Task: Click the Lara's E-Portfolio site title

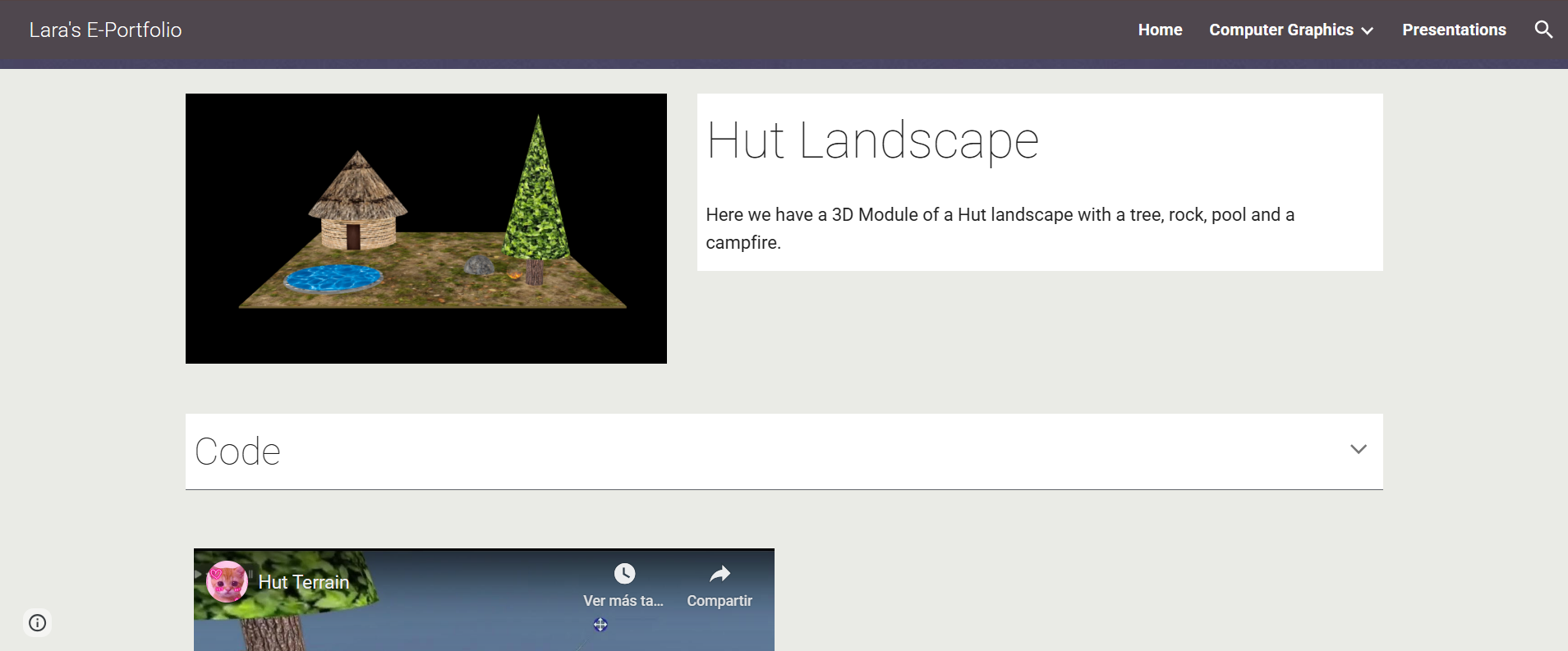Action: coord(105,30)
